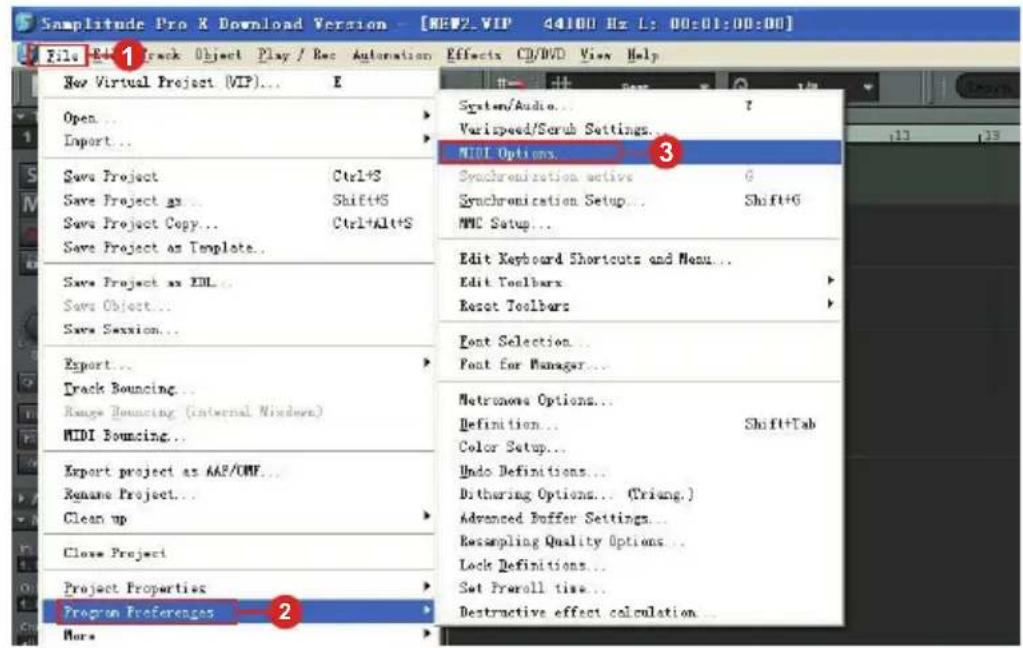
Task: Expand the Reset Toolbars submenu
Action: click(641, 305)
